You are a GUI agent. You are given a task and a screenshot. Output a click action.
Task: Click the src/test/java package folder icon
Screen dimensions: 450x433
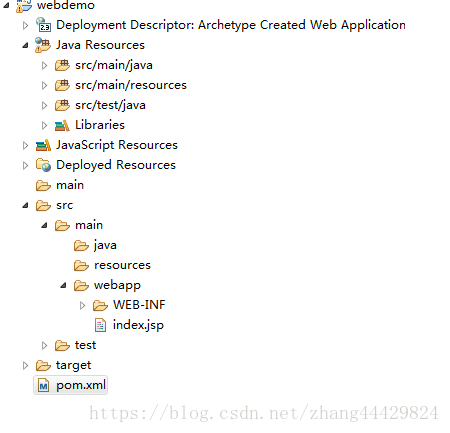click(62, 105)
